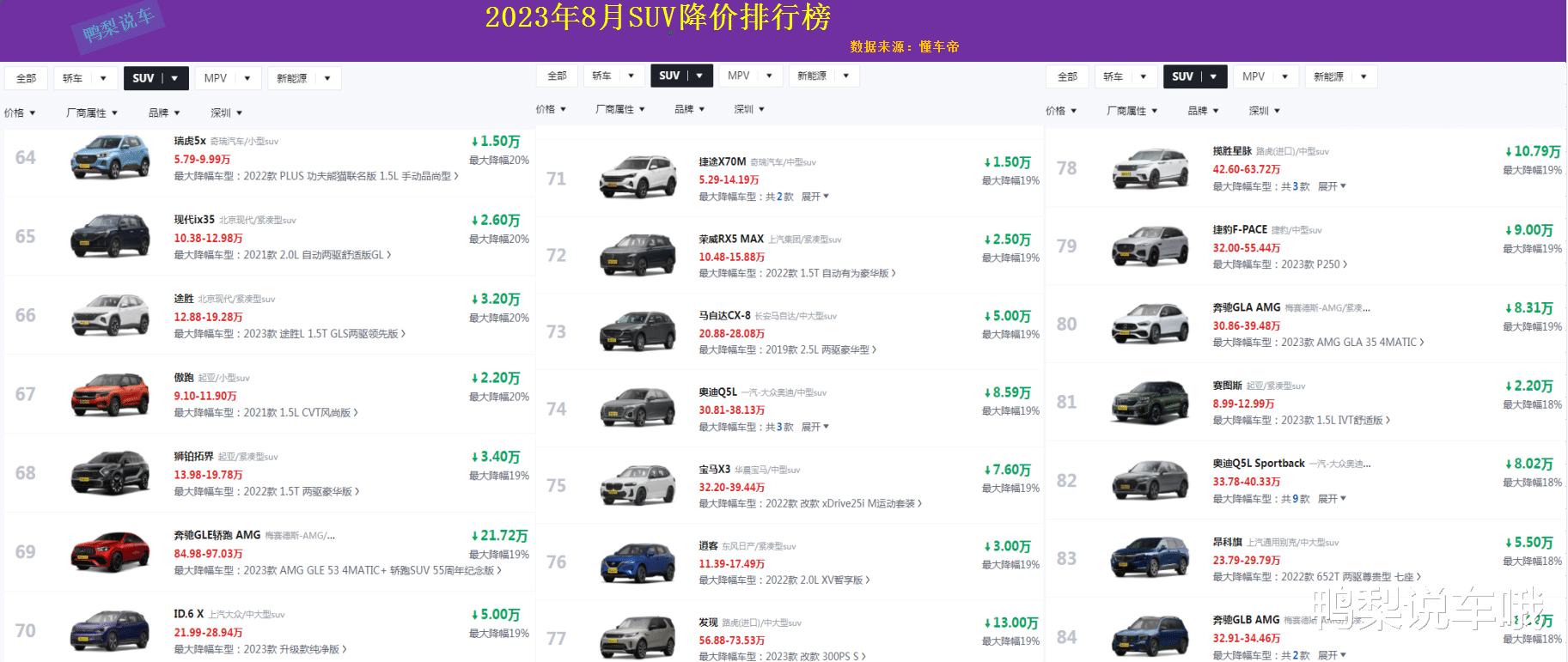1568x662 pixels.
Task: Click the ↓9.00万 drop for 捷豹F-PACE
Action: (1528, 230)
